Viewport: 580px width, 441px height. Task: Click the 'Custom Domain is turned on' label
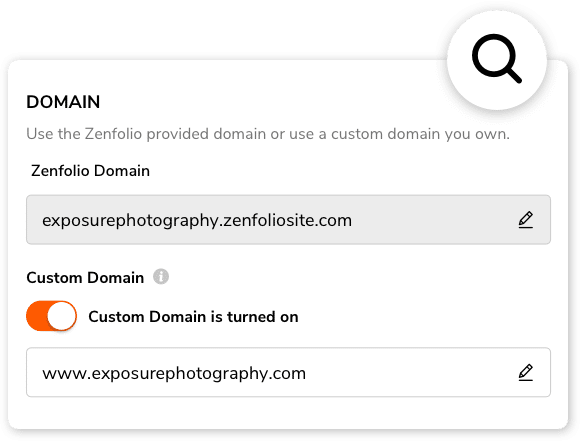(x=193, y=317)
